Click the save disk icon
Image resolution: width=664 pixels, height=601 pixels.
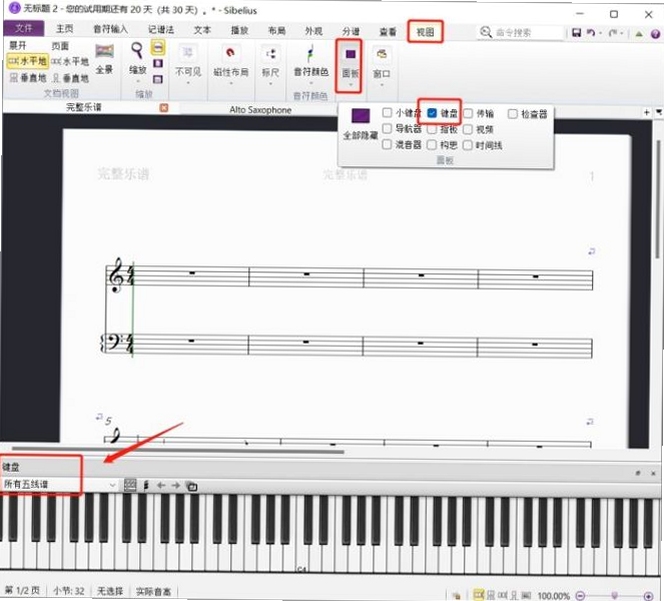pyautogui.click(x=576, y=33)
